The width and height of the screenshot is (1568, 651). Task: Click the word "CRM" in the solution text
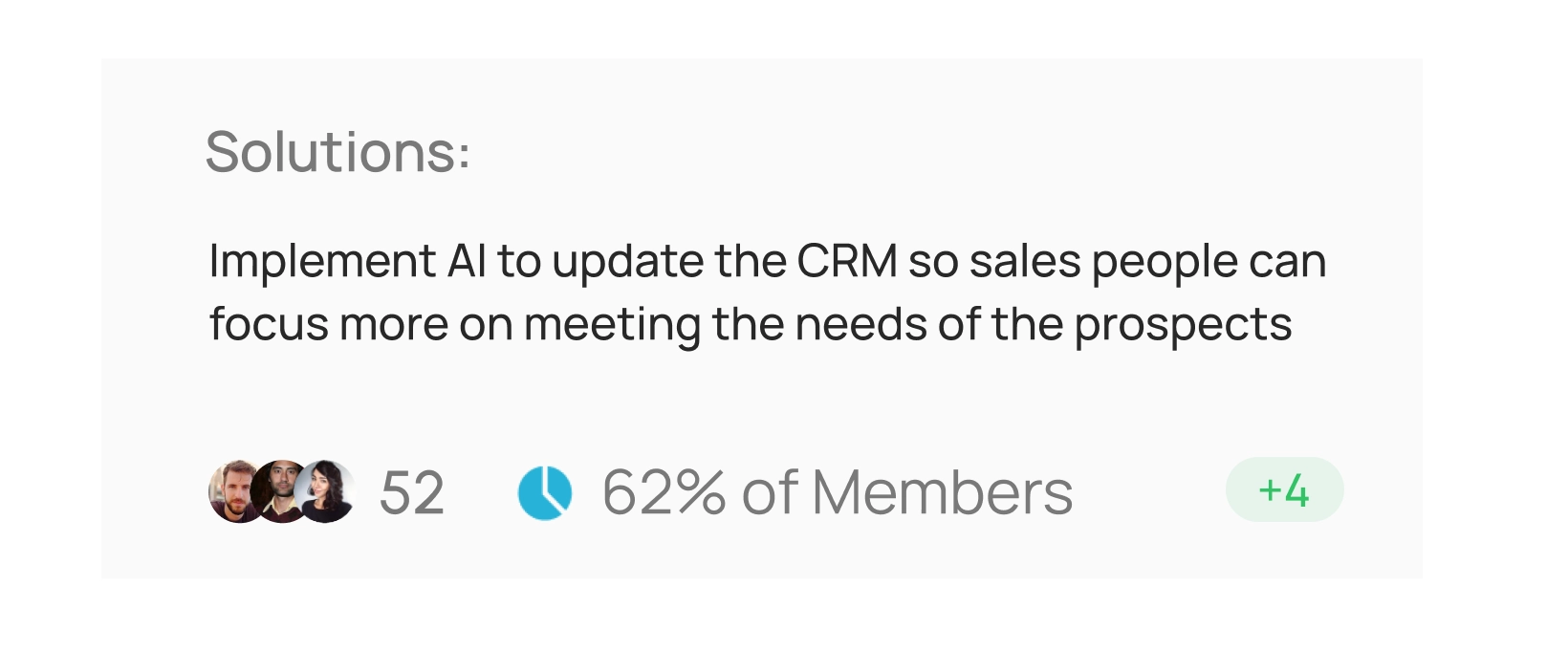tap(847, 261)
